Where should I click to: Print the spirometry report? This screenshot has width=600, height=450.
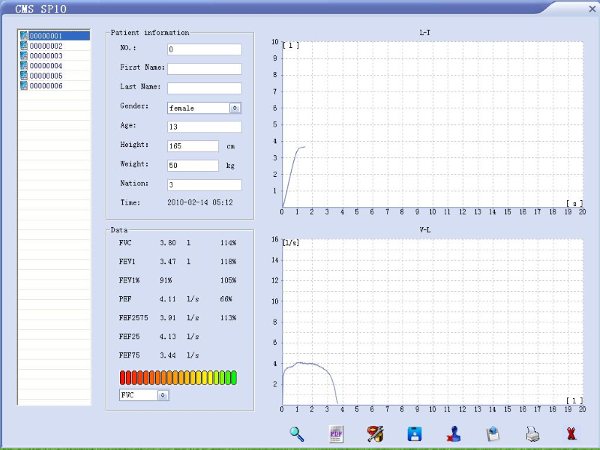[532, 434]
